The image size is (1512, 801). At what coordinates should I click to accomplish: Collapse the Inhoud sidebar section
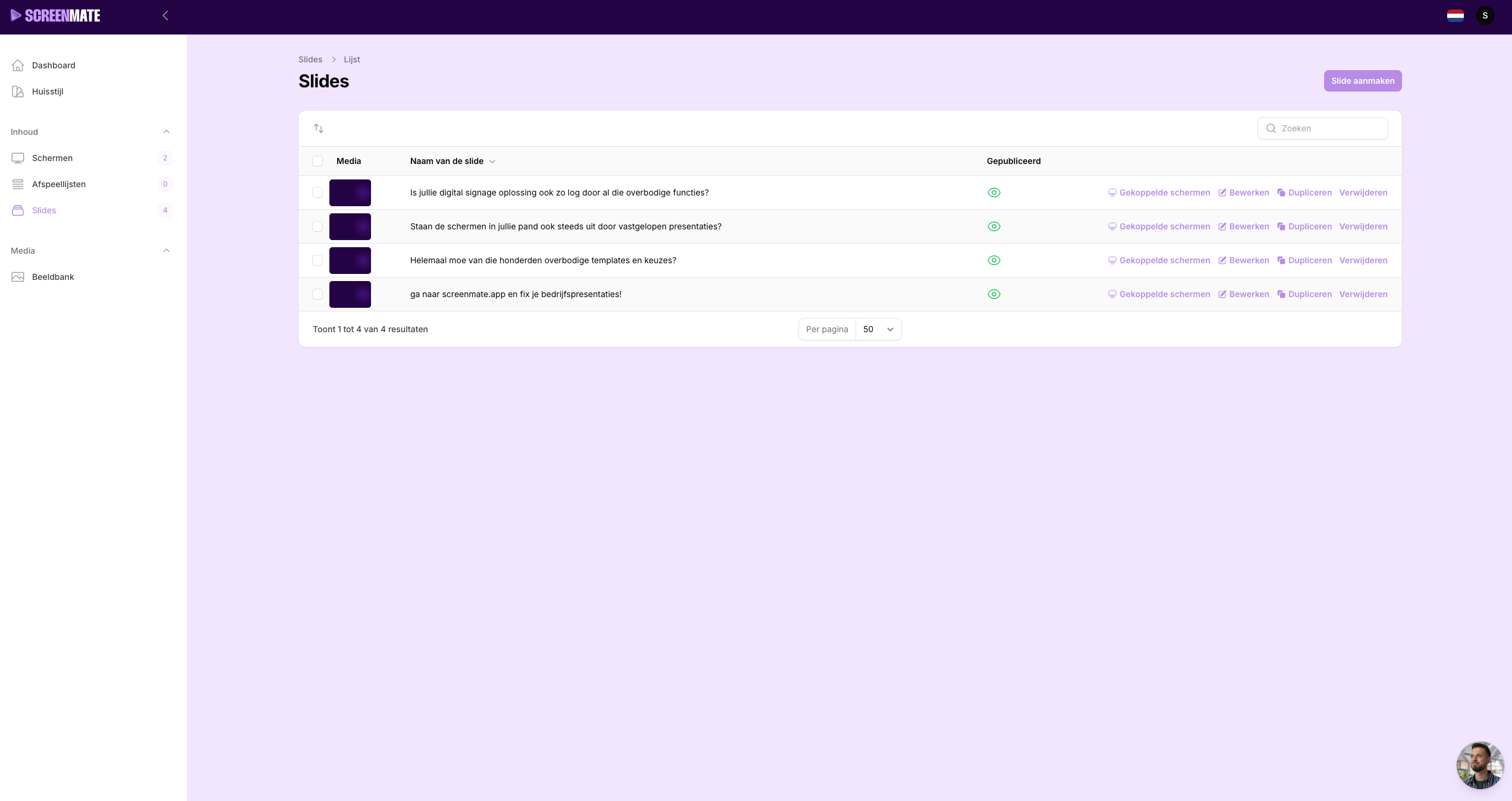click(x=166, y=132)
